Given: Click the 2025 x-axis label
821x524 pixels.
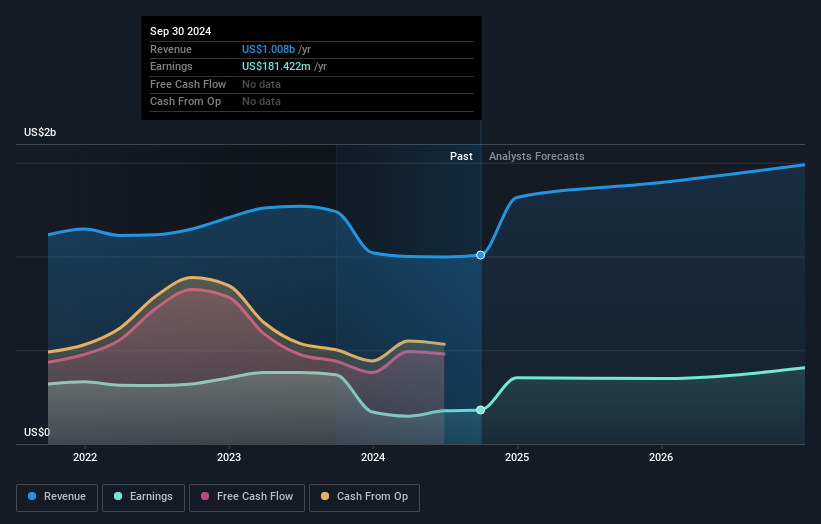Looking at the screenshot, I should pos(517,457).
